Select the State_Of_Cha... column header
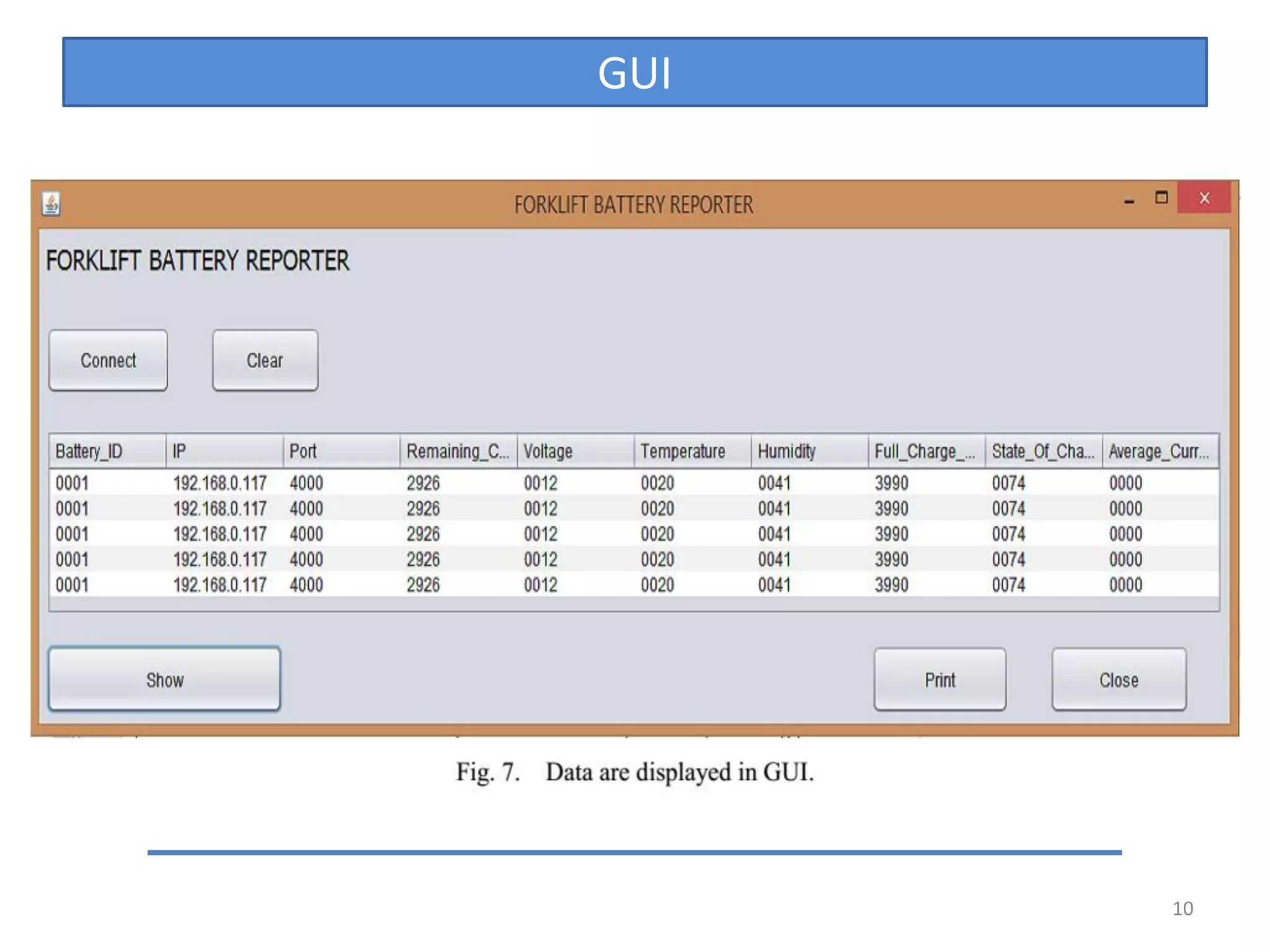Screen dimensions: 1270x952 (x=1044, y=451)
